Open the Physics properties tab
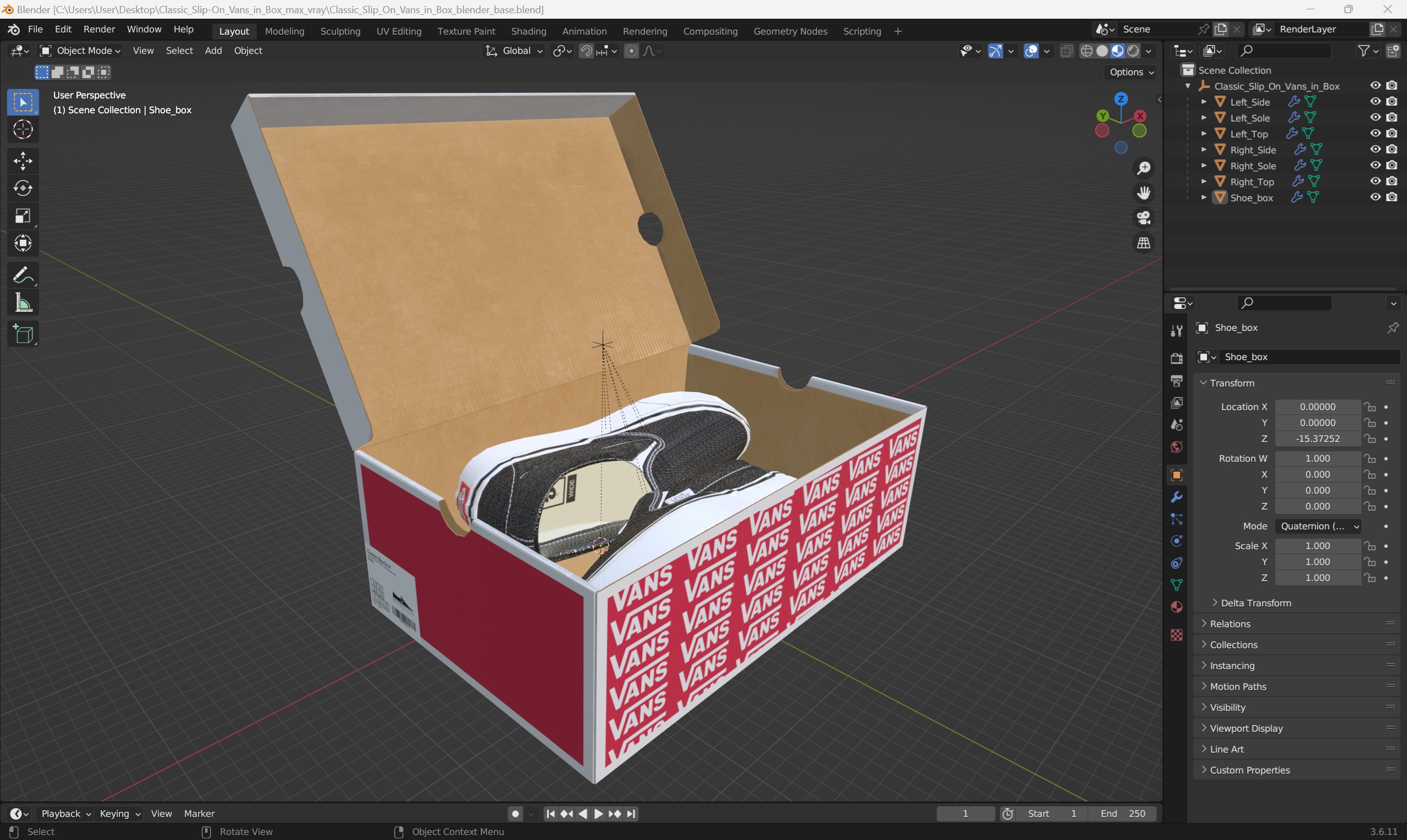Viewport: 1407px width, 840px height. (1177, 541)
